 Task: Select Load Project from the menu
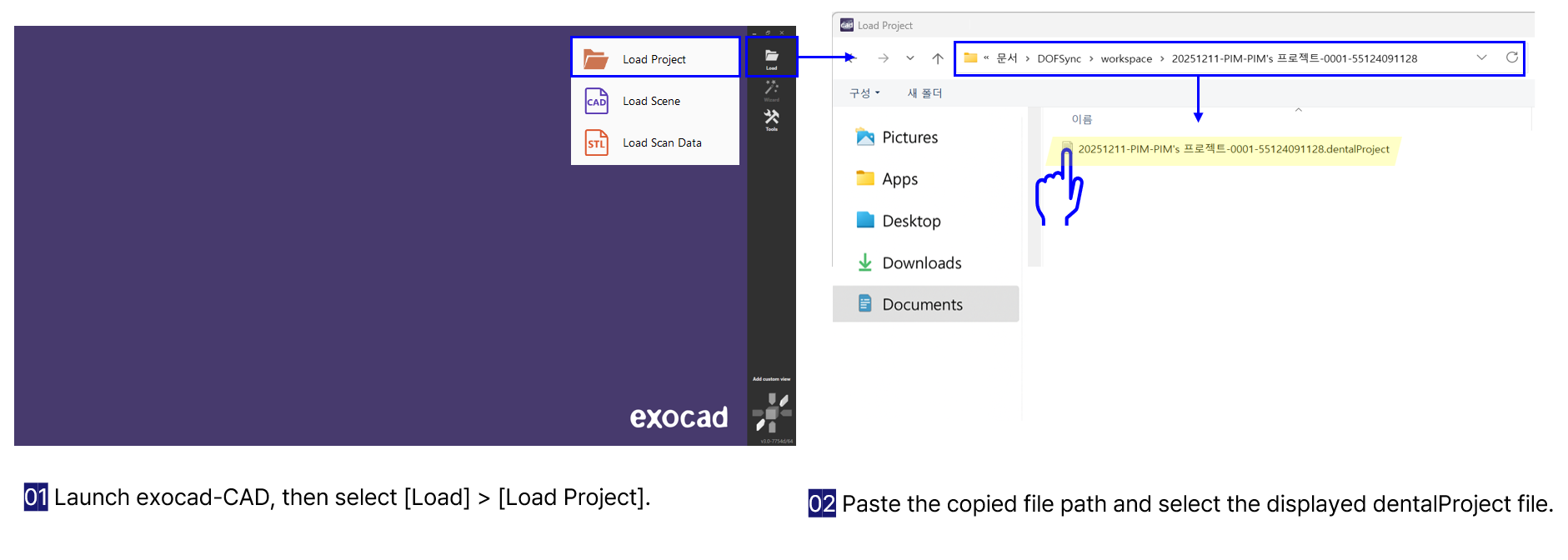pos(654,59)
